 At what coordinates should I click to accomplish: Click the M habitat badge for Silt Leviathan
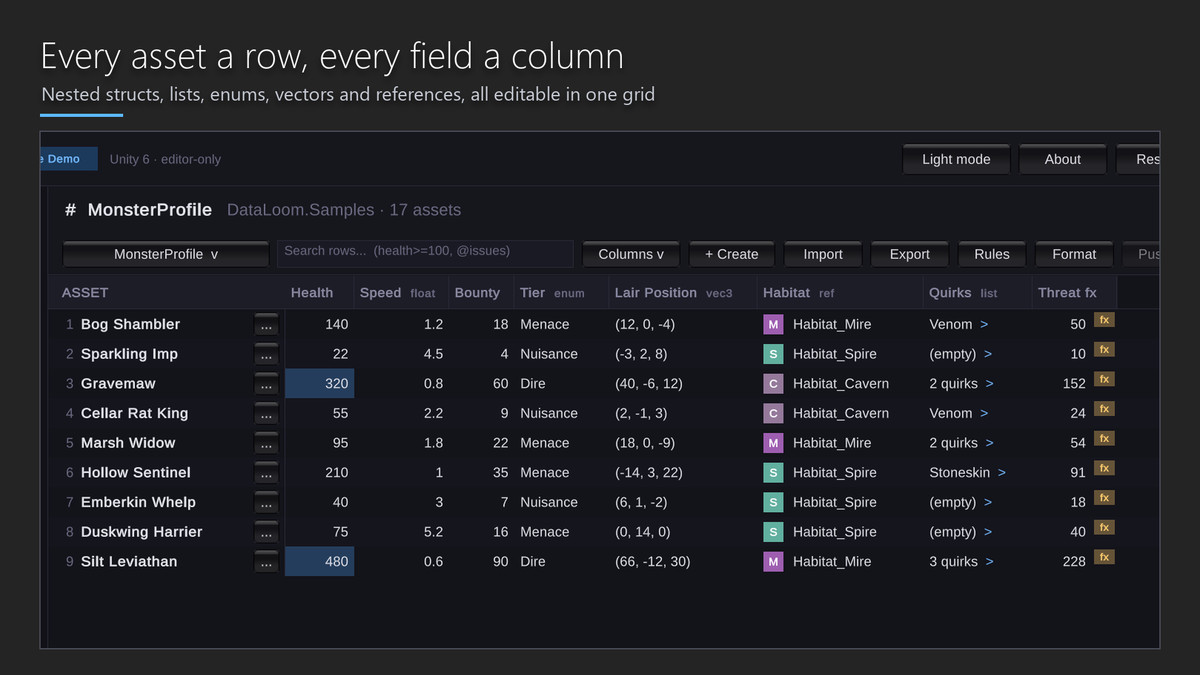tap(773, 561)
